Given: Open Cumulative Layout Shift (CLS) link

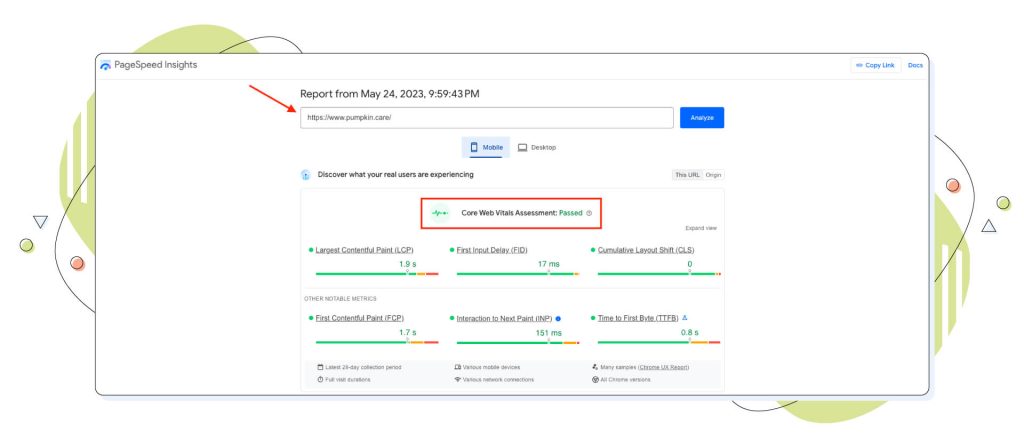Looking at the screenshot, I should [646, 250].
